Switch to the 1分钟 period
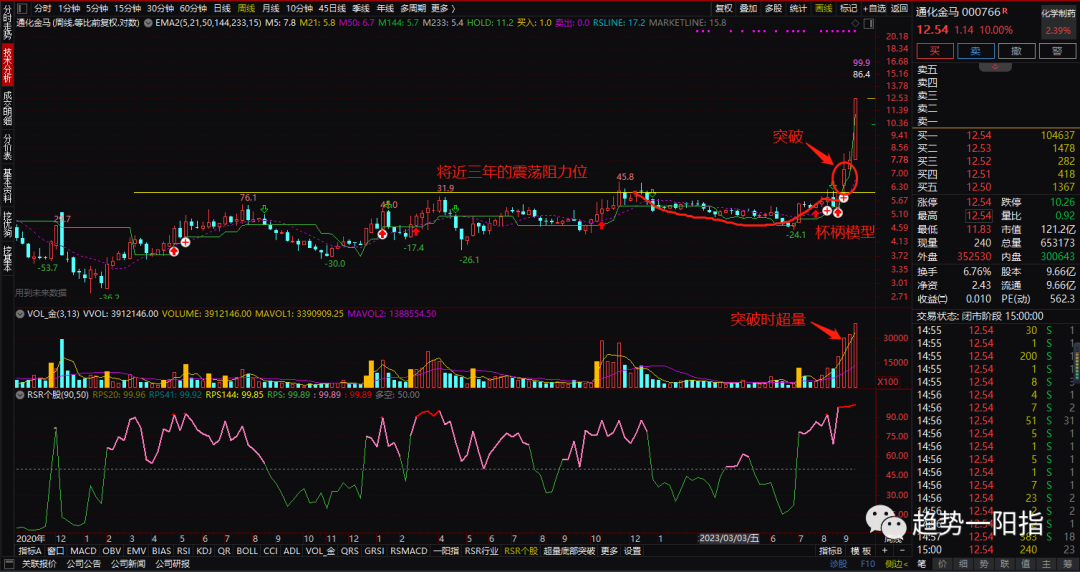Viewport: 1080px width, 572px height. tap(69, 8)
